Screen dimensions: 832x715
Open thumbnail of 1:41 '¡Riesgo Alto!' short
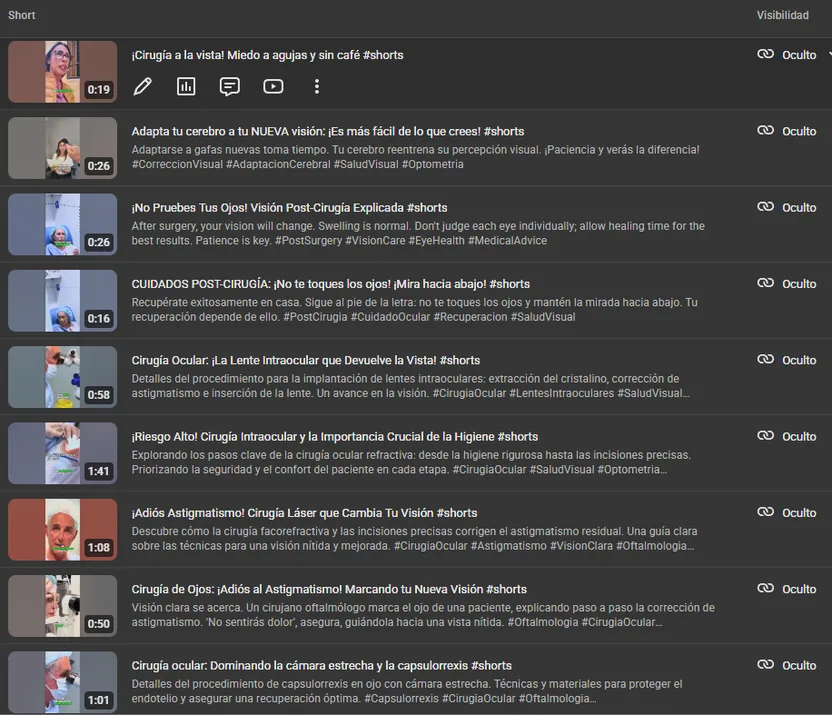[x=63, y=454]
